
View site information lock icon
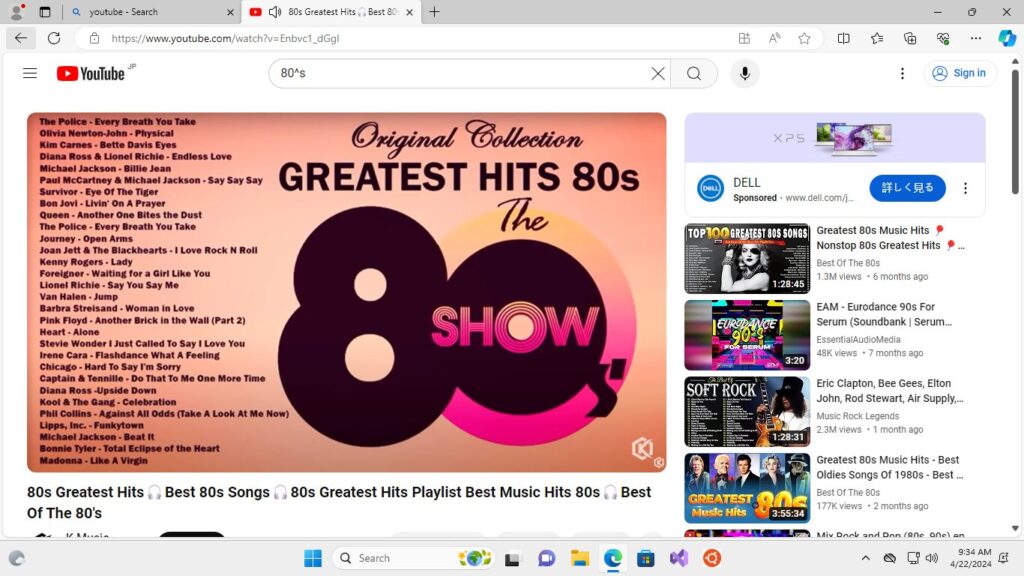tap(94, 39)
